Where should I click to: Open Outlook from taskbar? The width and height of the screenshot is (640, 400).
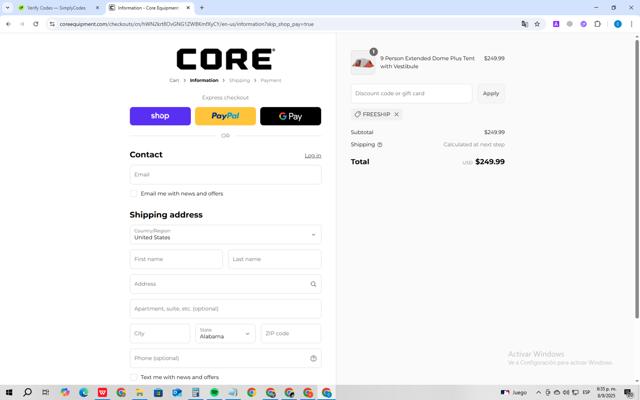[x=177, y=393]
